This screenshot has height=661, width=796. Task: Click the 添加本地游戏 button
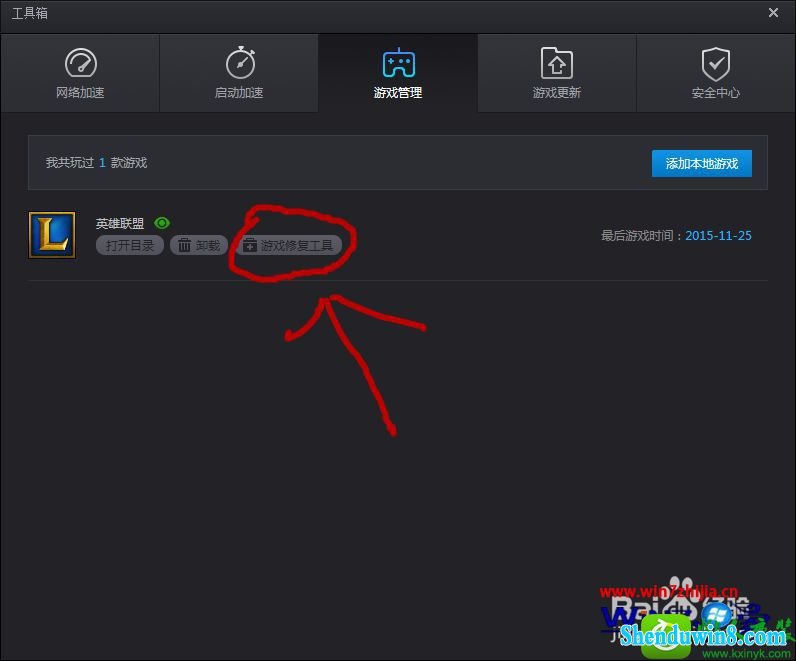point(702,163)
